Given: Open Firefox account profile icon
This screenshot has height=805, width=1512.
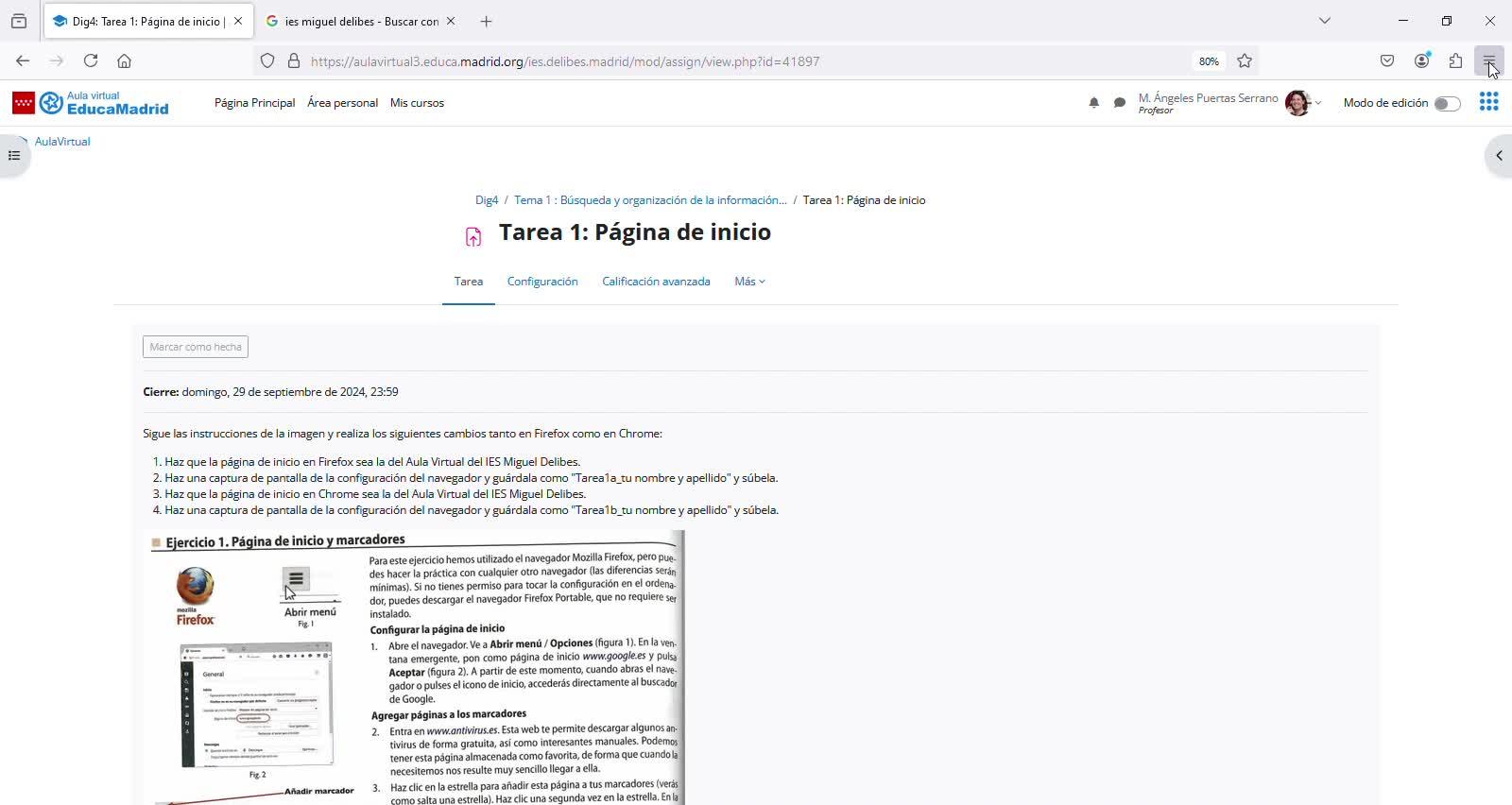Looking at the screenshot, I should point(1421,61).
